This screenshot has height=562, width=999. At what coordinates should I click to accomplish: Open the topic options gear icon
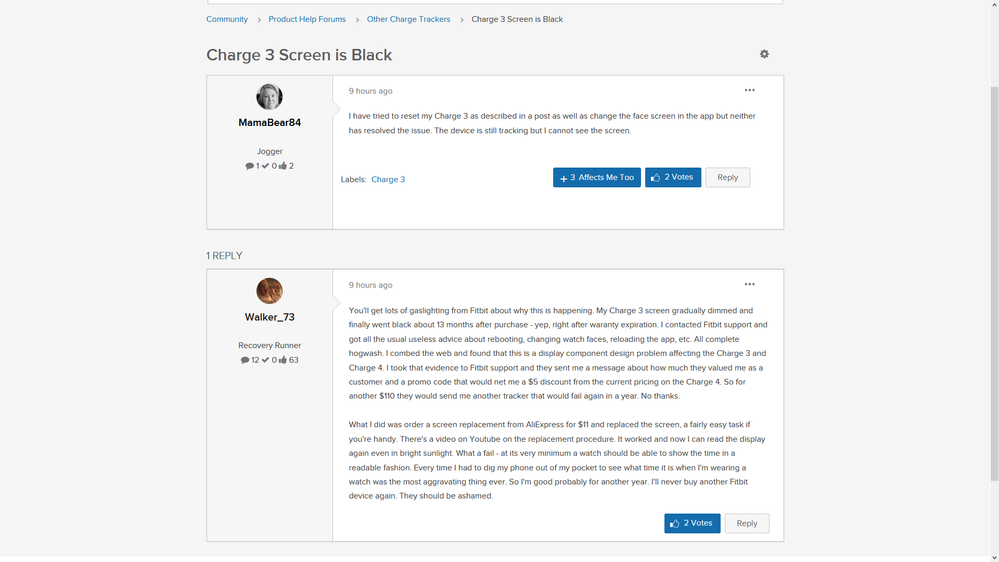764,54
